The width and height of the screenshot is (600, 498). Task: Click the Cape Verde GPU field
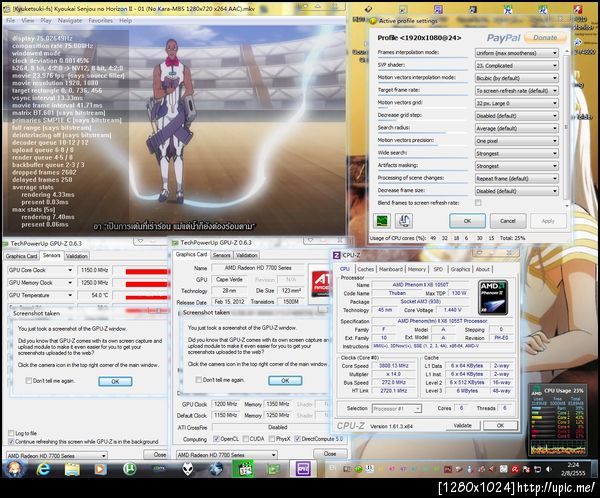coord(229,279)
